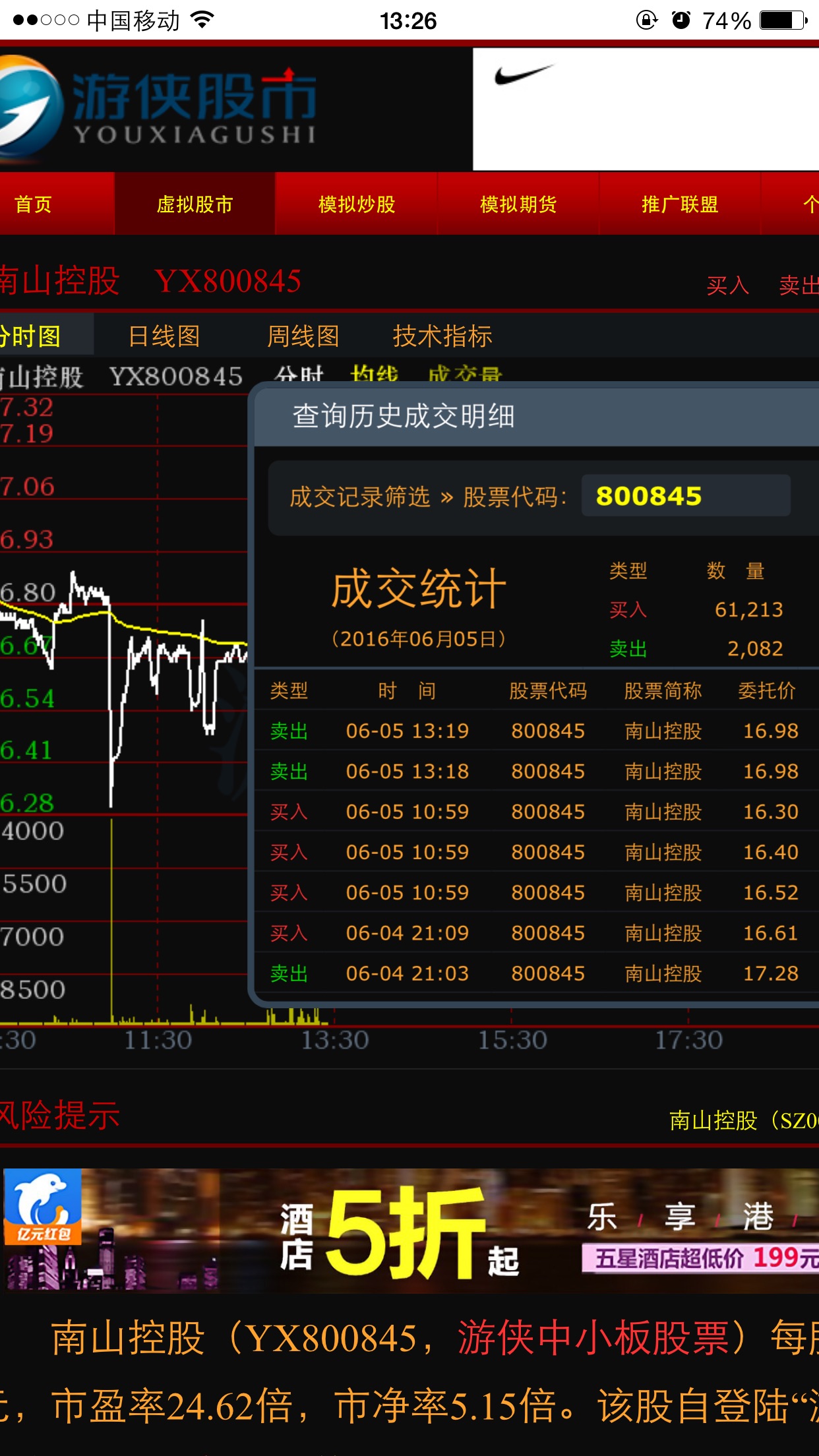Select the 技术指标 tab
Image resolution: width=819 pixels, height=1456 pixels.
pyautogui.click(x=442, y=336)
